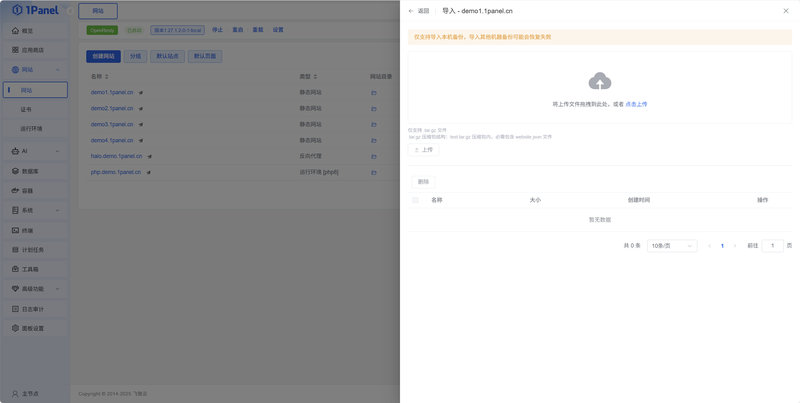
Task: Open the folder icon for demo4.1panel.cn
Action: [x=373, y=140]
